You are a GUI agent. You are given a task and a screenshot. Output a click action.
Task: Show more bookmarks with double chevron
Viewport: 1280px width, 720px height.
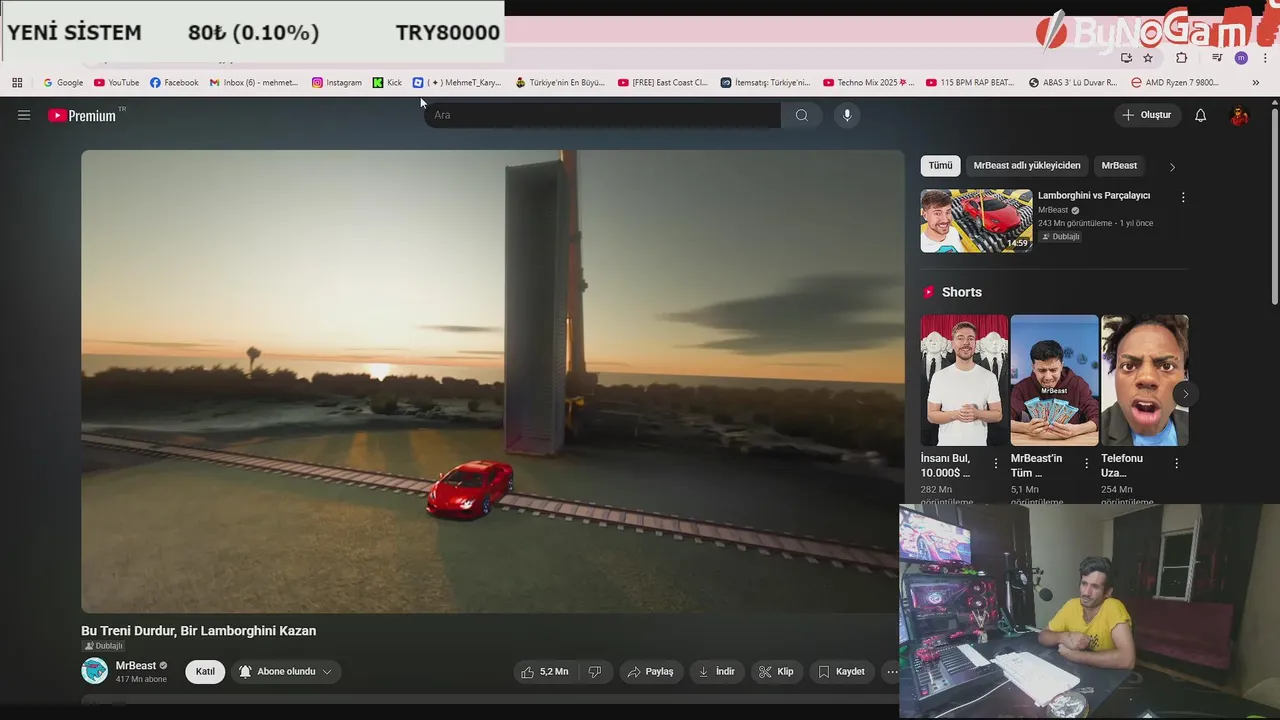point(1256,83)
